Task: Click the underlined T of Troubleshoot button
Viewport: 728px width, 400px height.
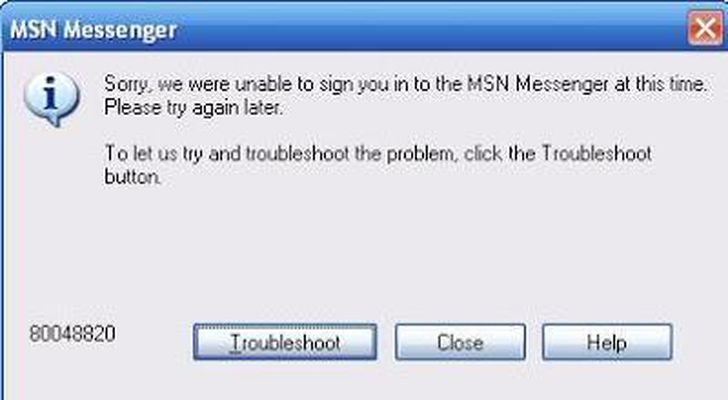Action: (x=236, y=343)
